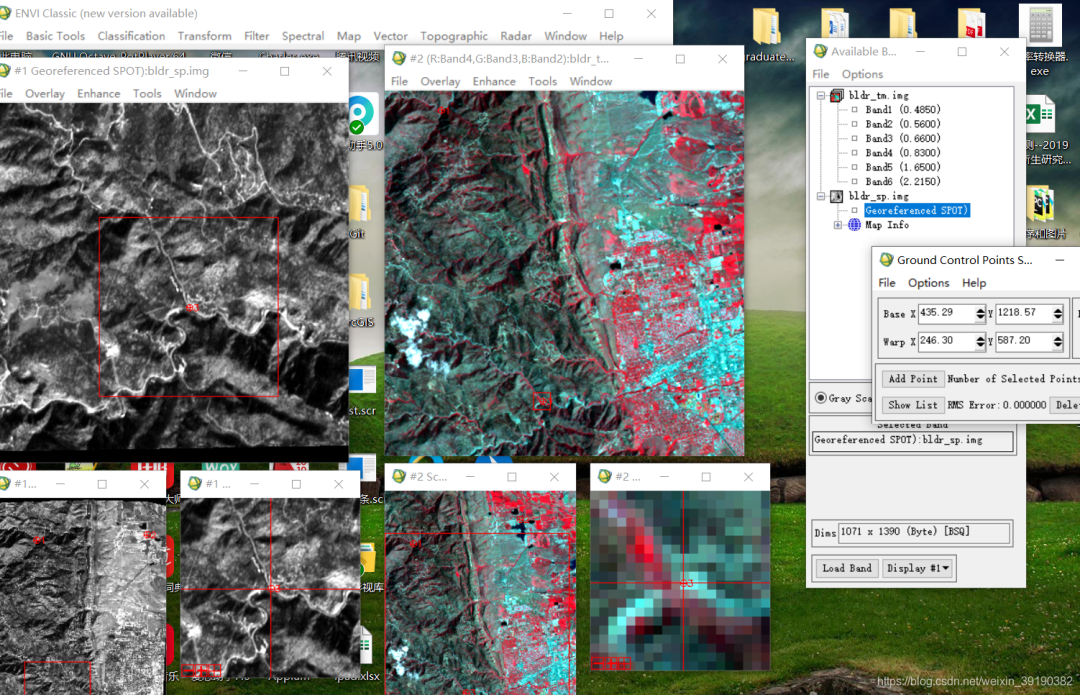Select Band2 (0.5600) radio box
The width and height of the screenshot is (1080, 695).
[x=855, y=124]
